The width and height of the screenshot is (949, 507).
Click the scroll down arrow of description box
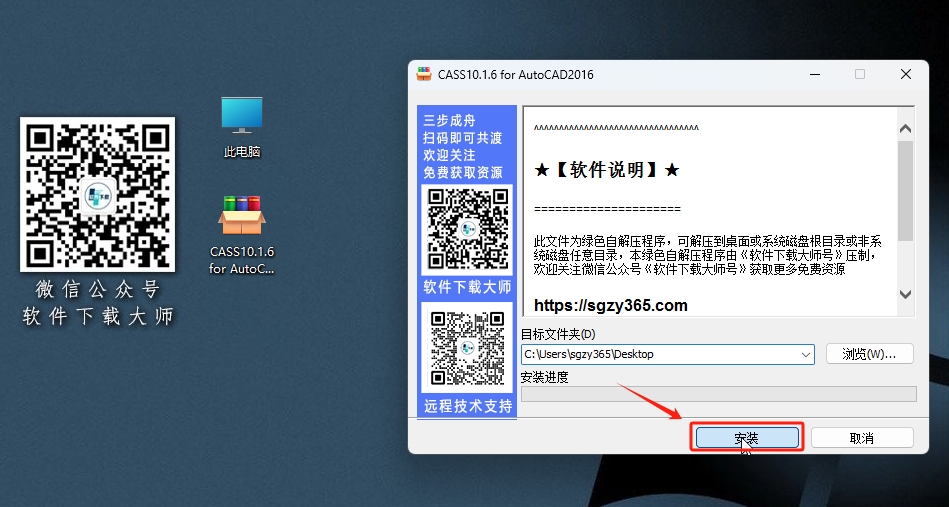[x=905, y=295]
